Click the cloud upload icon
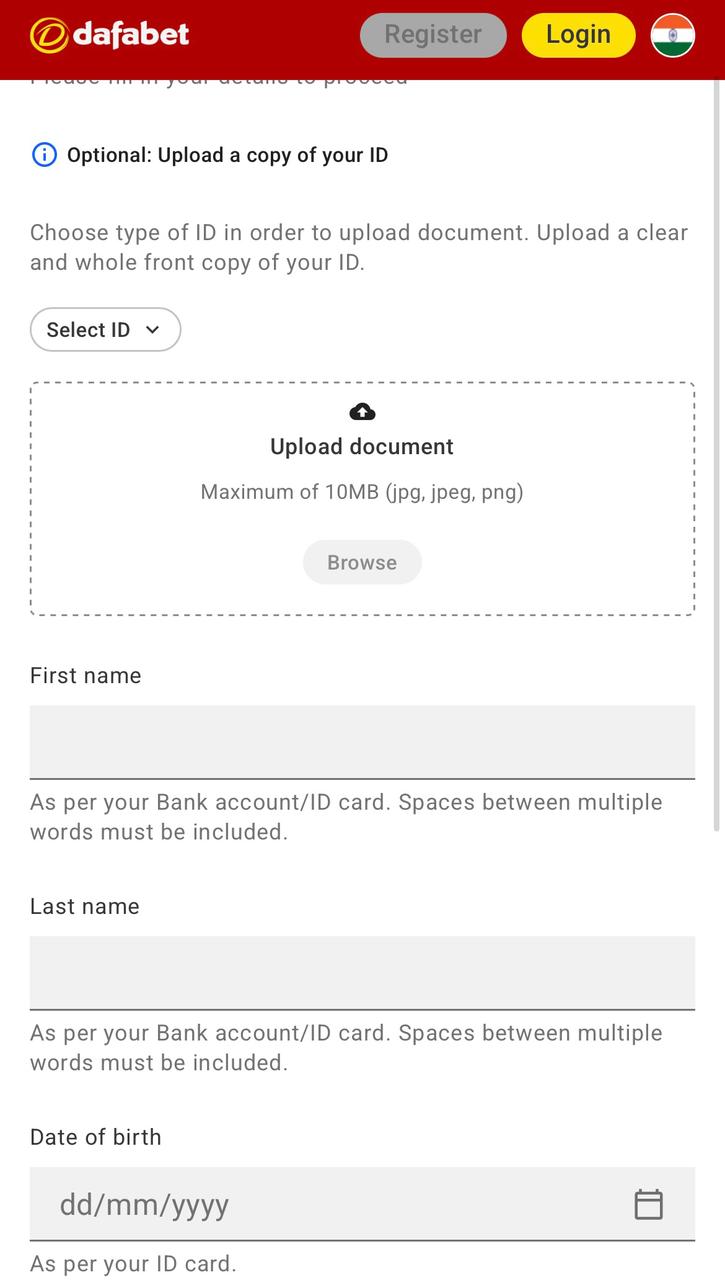 362,412
